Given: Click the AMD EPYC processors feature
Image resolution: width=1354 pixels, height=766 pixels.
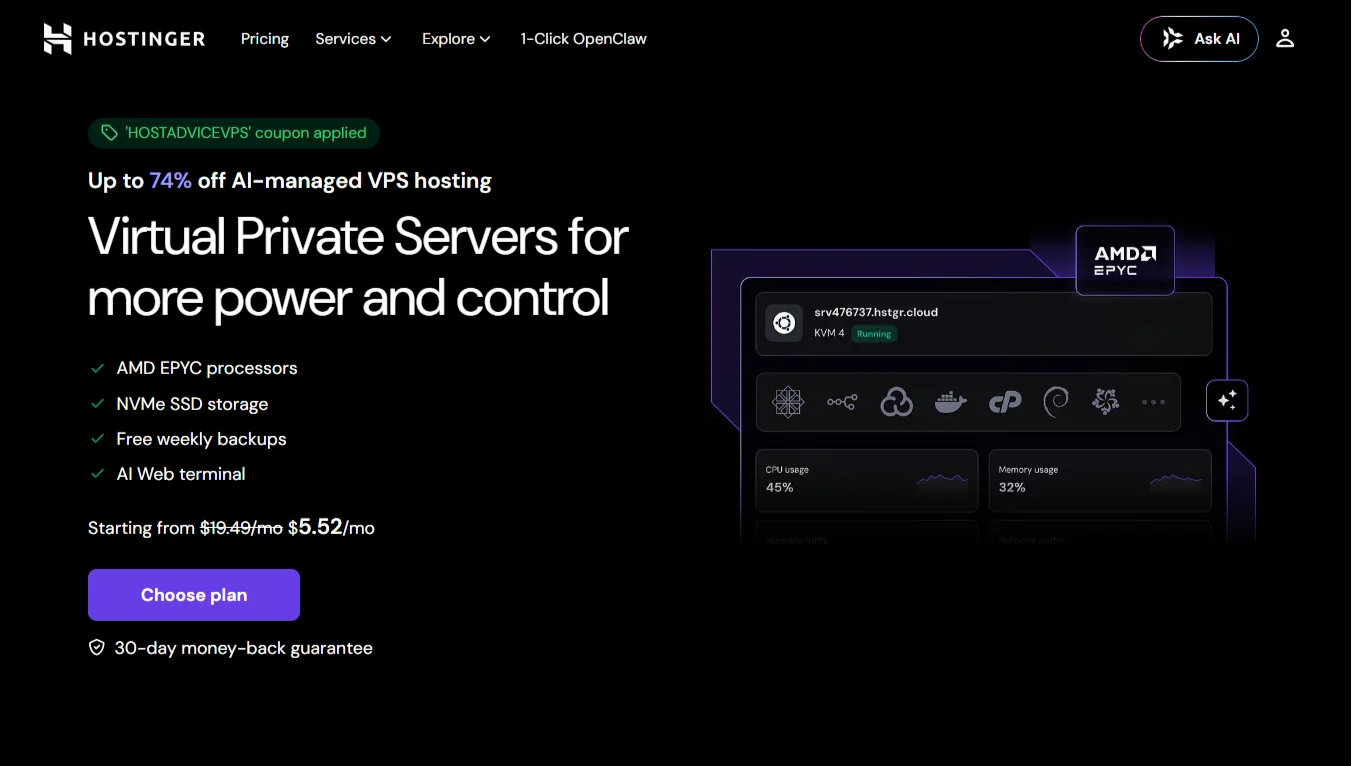Looking at the screenshot, I should (207, 368).
